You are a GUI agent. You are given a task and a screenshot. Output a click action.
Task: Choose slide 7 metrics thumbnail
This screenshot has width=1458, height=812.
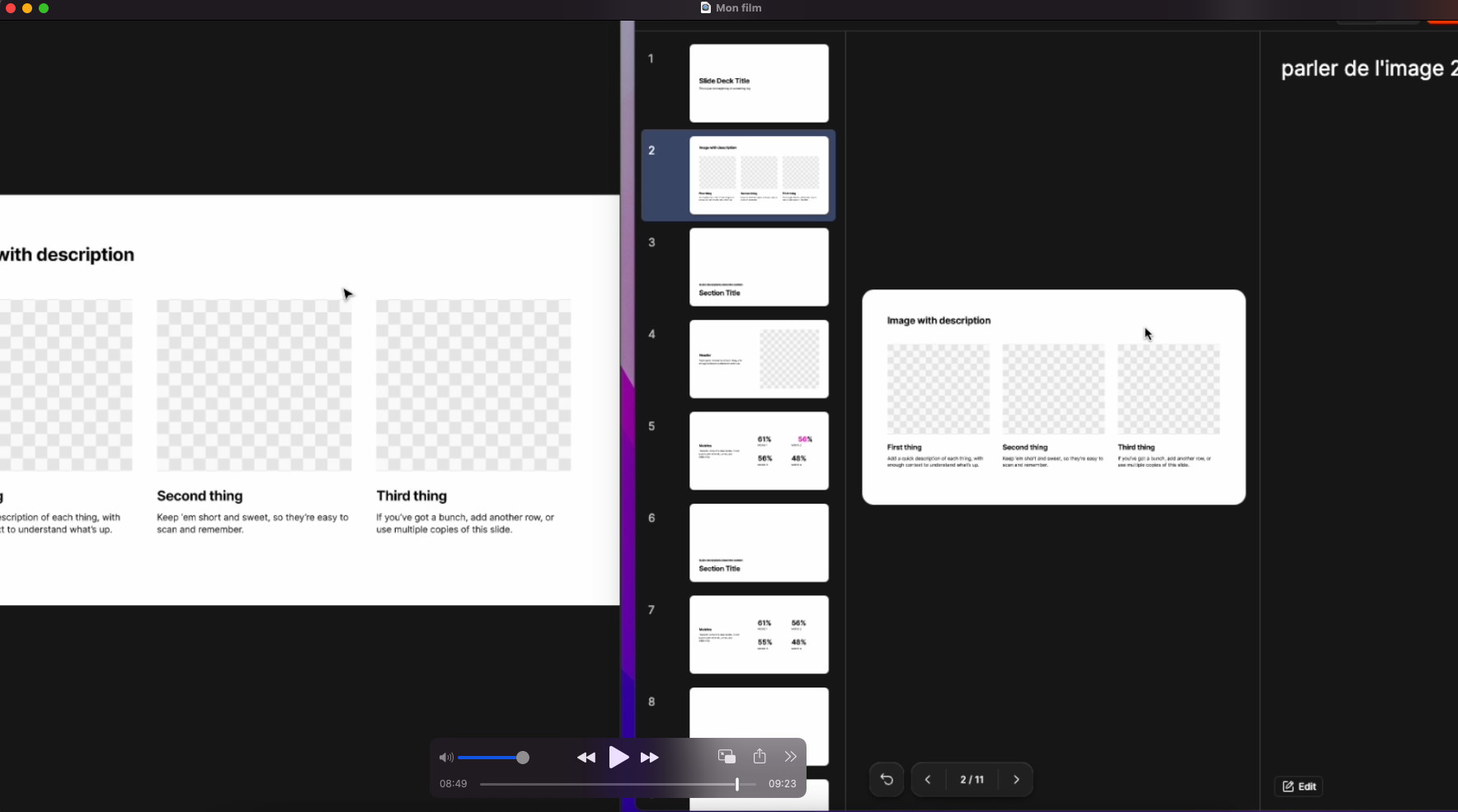coord(759,635)
